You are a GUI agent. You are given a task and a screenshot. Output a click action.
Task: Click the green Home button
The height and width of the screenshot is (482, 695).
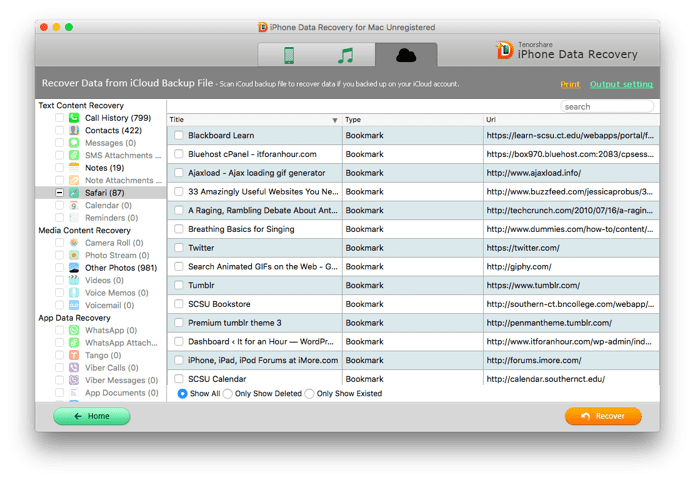point(92,416)
